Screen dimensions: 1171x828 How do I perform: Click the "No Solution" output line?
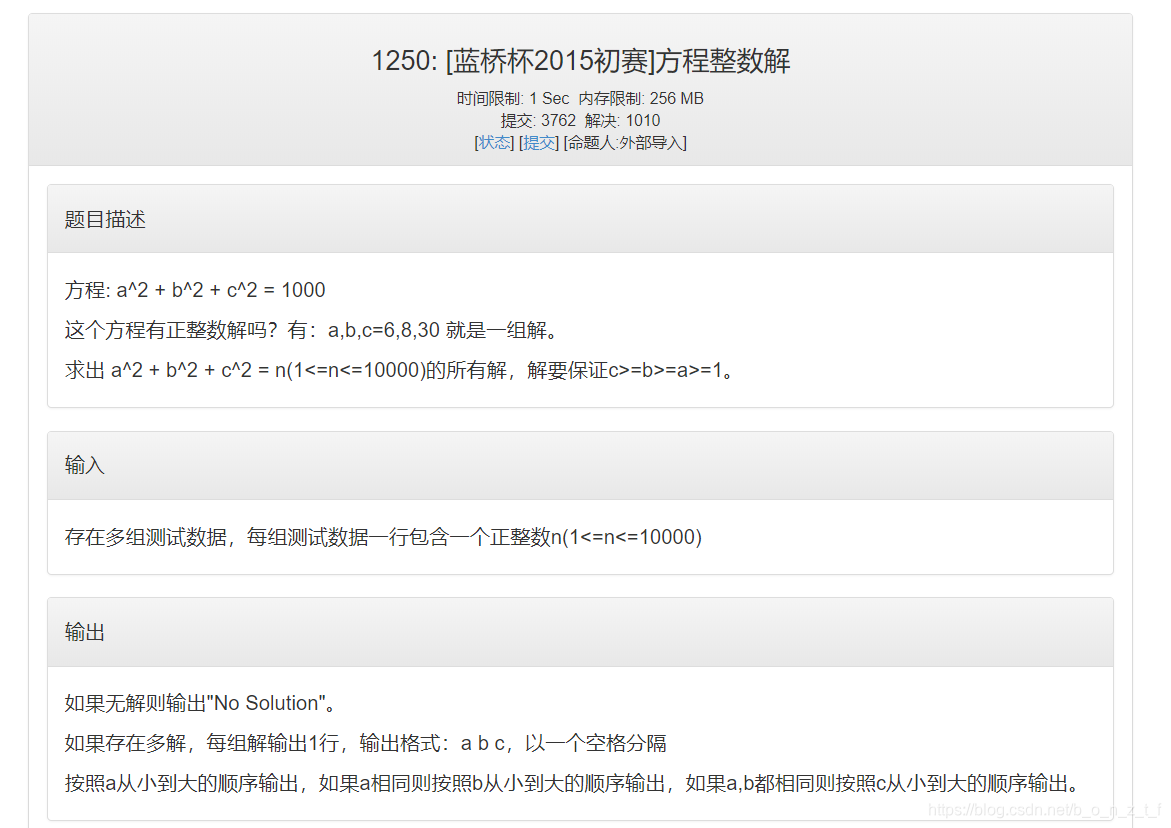pos(202,703)
